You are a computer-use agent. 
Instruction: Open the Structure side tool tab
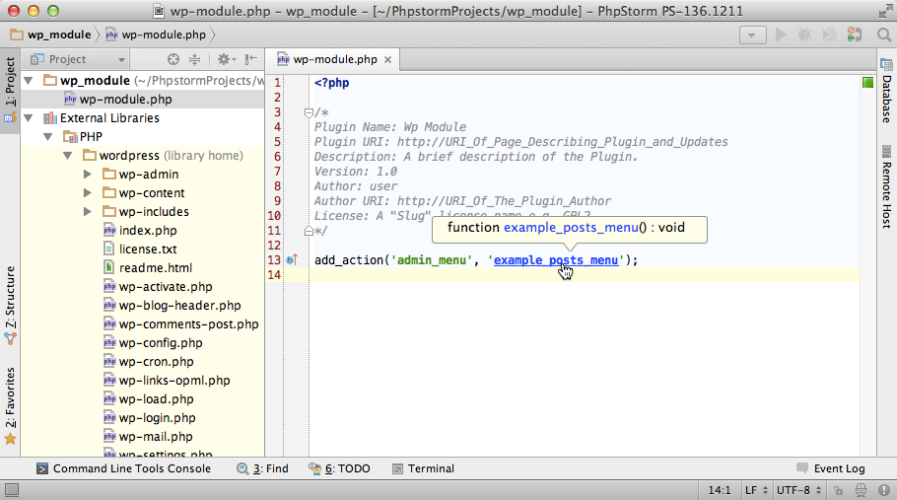pyautogui.click(x=10, y=304)
